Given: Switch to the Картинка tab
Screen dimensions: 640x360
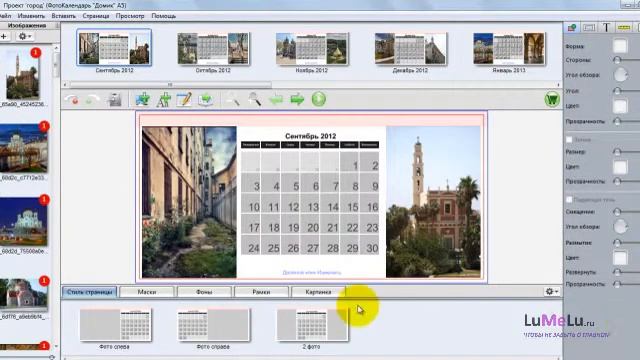Looking at the screenshot, I should (x=318, y=292).
